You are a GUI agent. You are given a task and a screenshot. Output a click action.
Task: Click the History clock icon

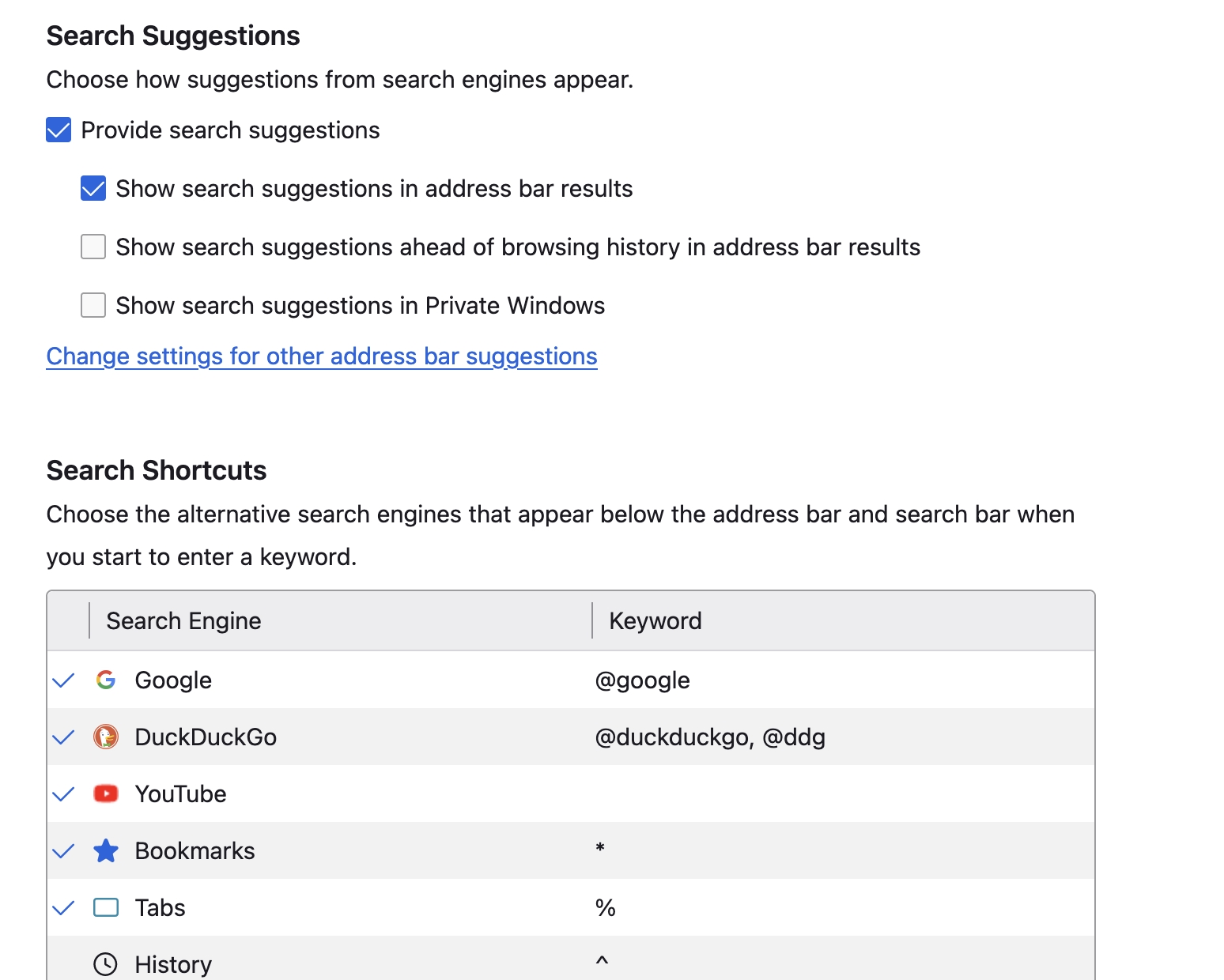point(106,964)
